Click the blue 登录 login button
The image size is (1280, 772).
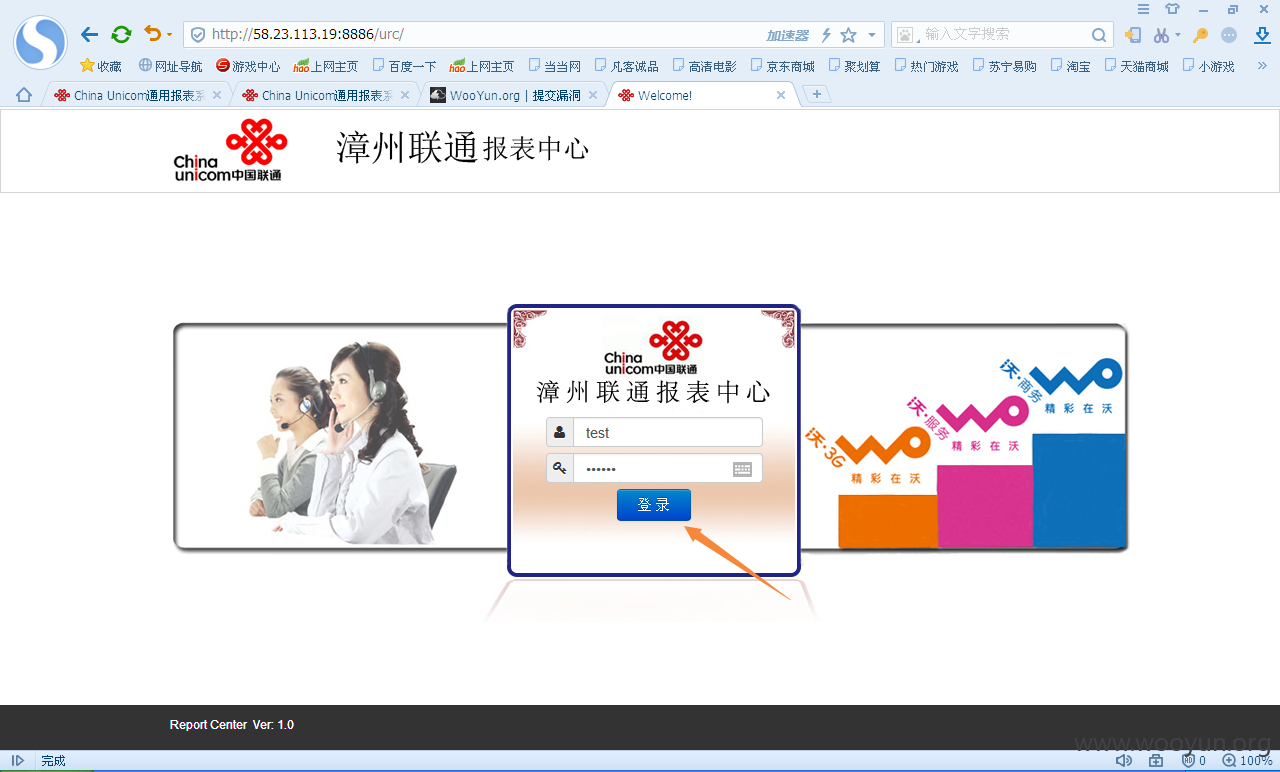654,505
